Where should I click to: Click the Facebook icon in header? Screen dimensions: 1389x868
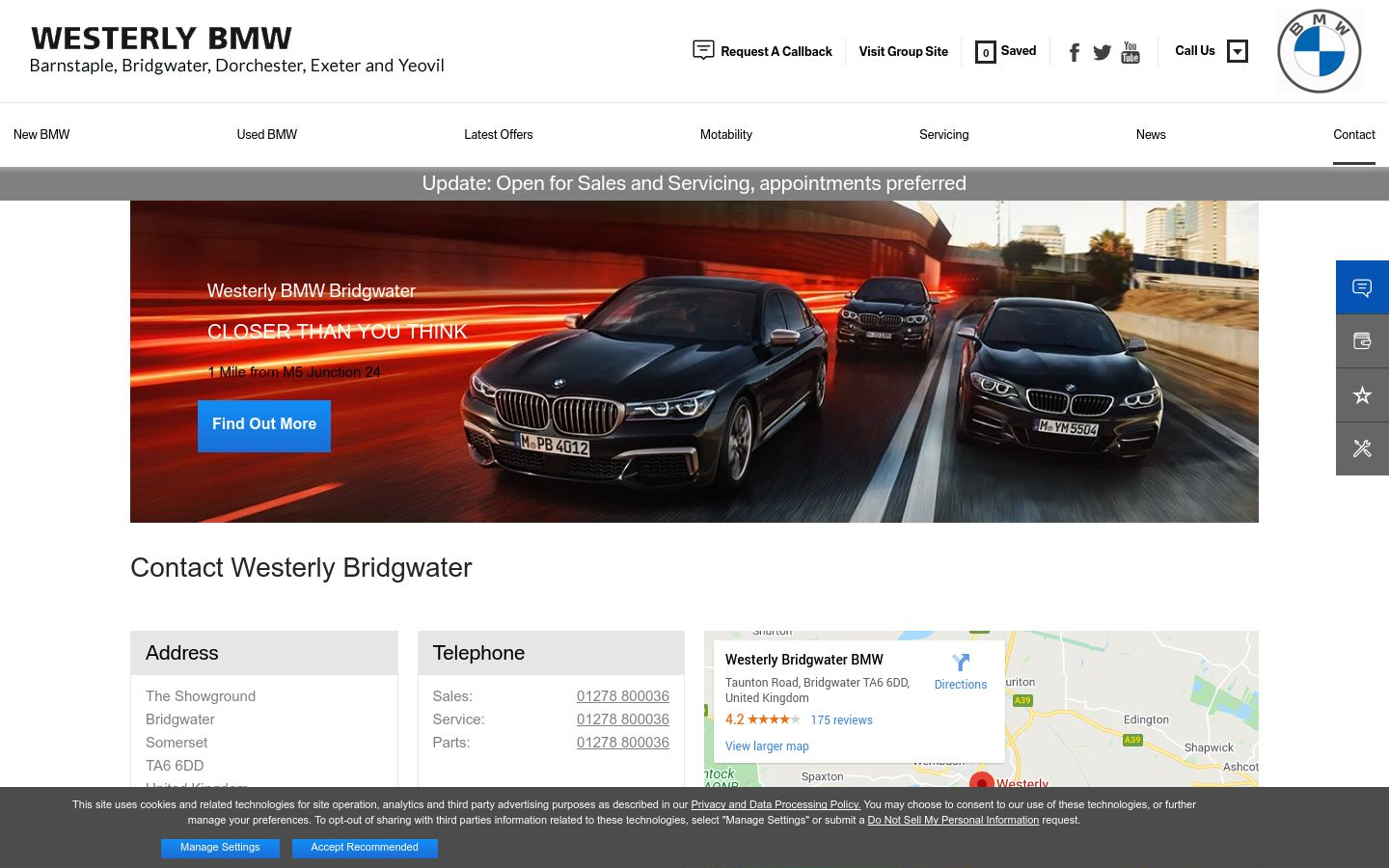pyautogui.click(x=1074, y=52)
